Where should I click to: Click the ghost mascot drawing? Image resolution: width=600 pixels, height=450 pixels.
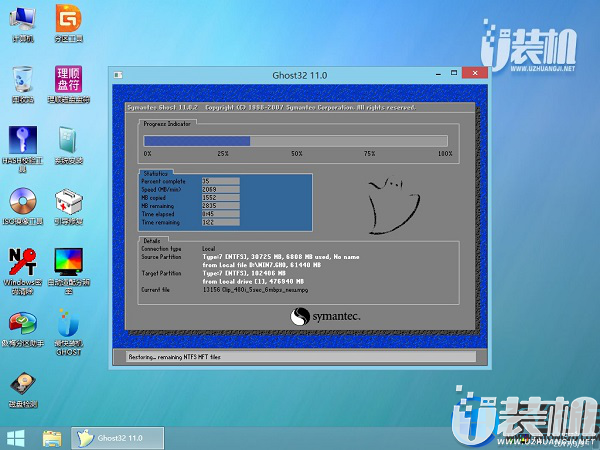[393, 205]
